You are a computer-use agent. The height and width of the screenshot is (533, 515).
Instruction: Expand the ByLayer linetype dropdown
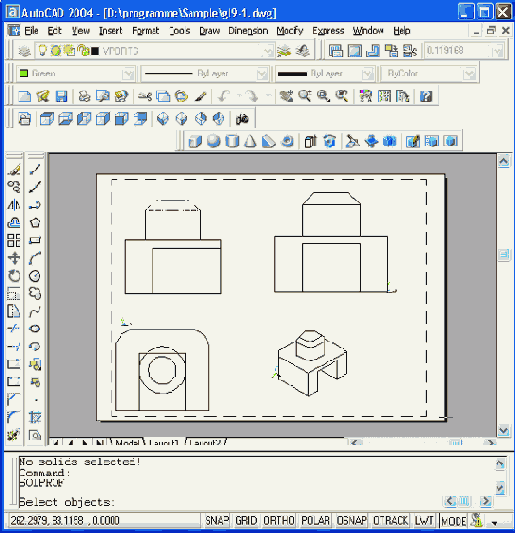tap(262, 73)
